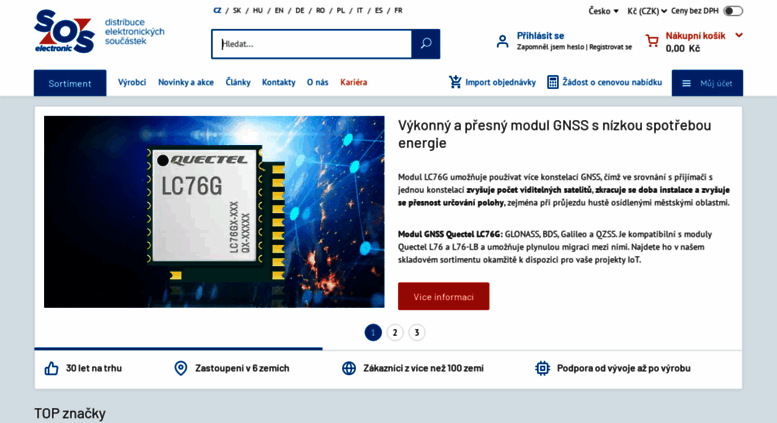Switch language to RO
Screen dimensions: 777x423
tap(321, 10)
